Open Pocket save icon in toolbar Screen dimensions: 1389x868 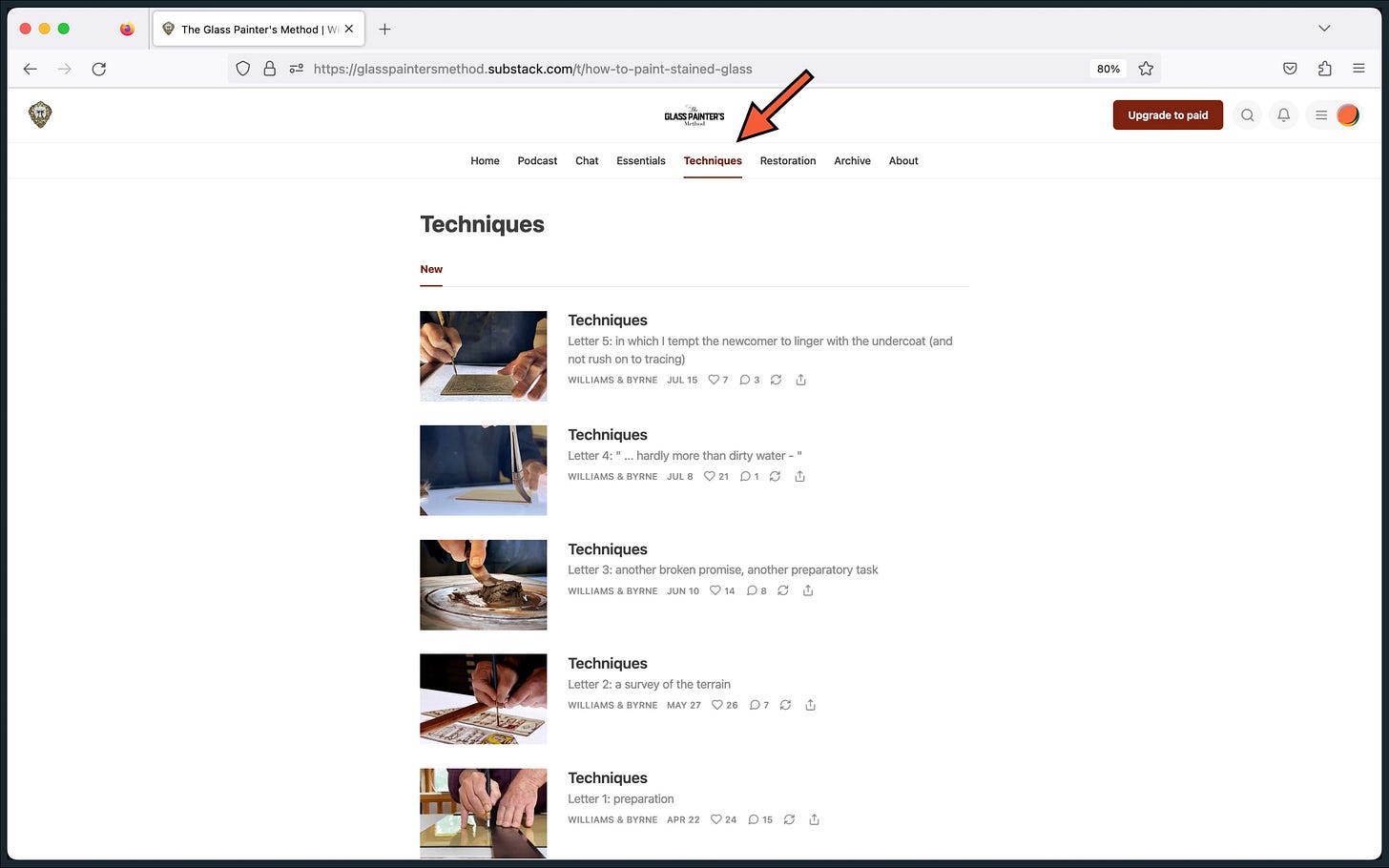click(x=1290, y=69)
